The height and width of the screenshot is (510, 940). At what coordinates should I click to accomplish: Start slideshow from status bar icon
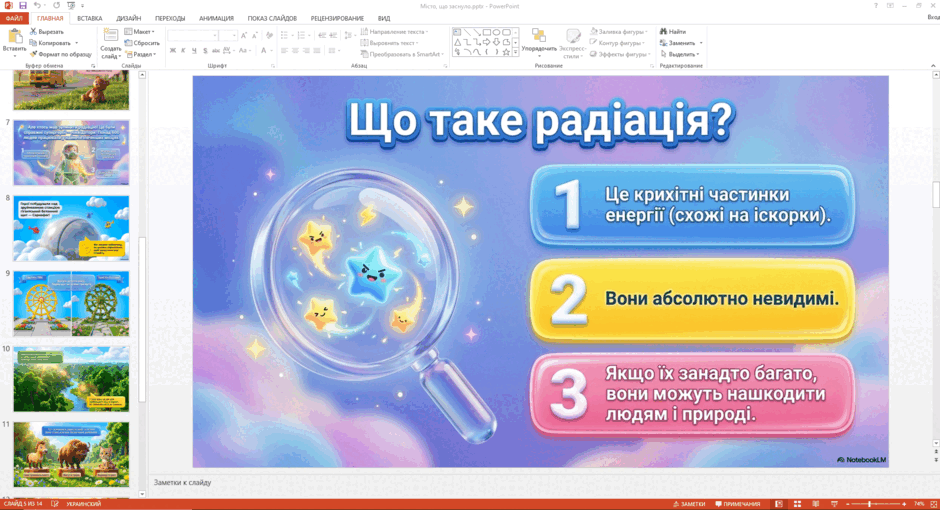834,505
